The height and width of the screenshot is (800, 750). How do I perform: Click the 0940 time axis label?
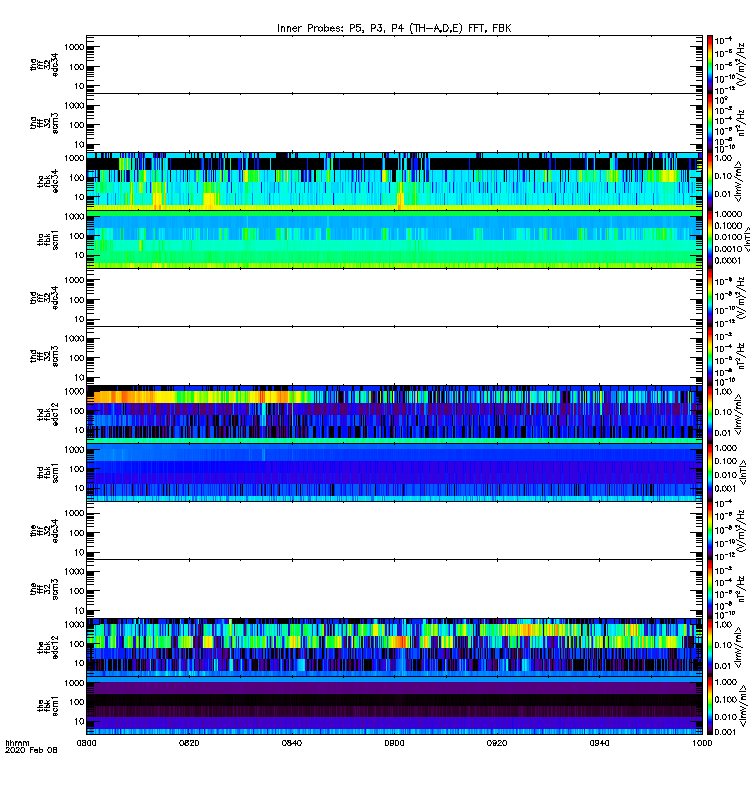click(x=599, y=743)
